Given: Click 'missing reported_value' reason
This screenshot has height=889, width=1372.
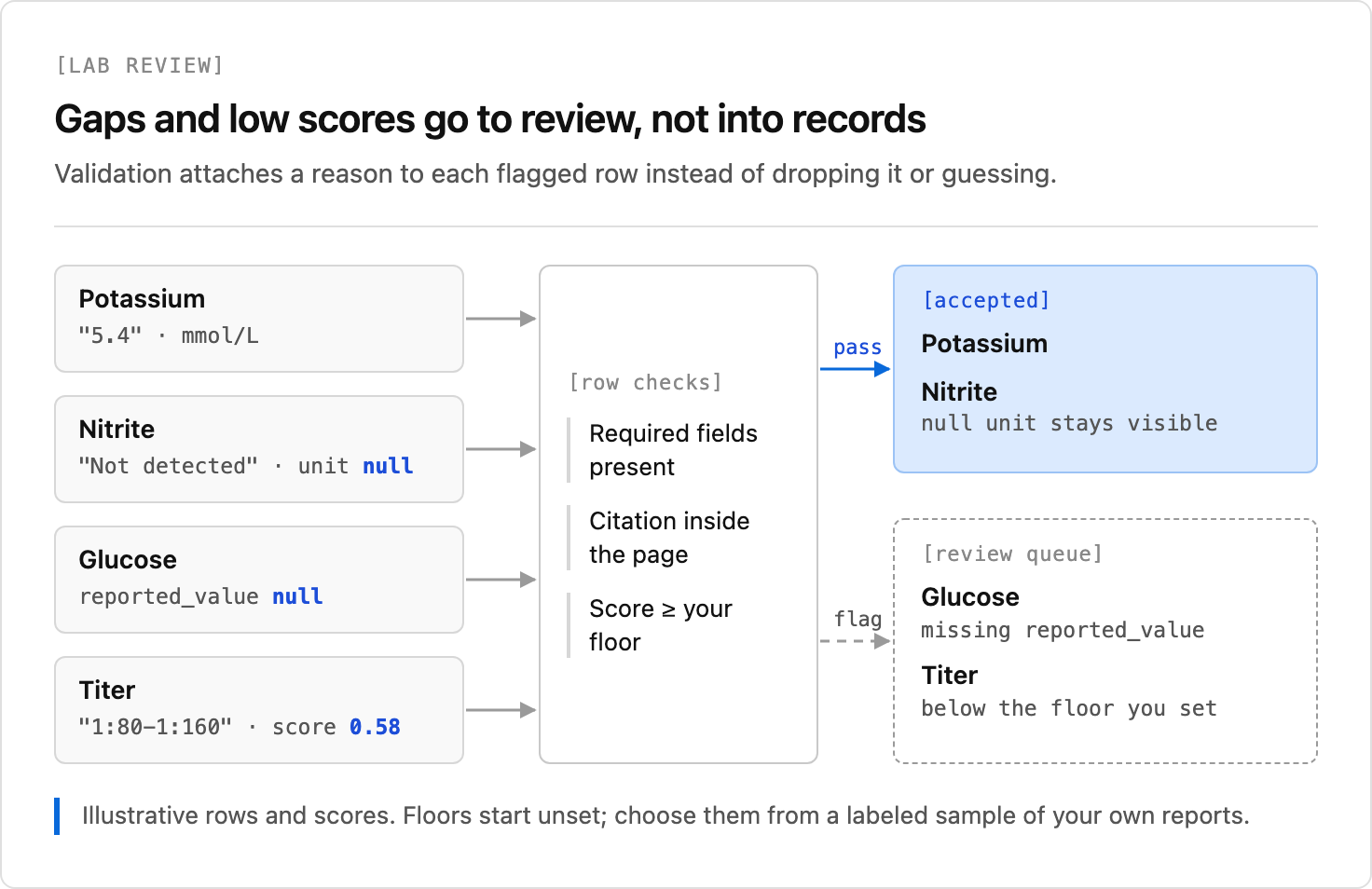Looking at the screenshot, I should tap(1063, 631).
